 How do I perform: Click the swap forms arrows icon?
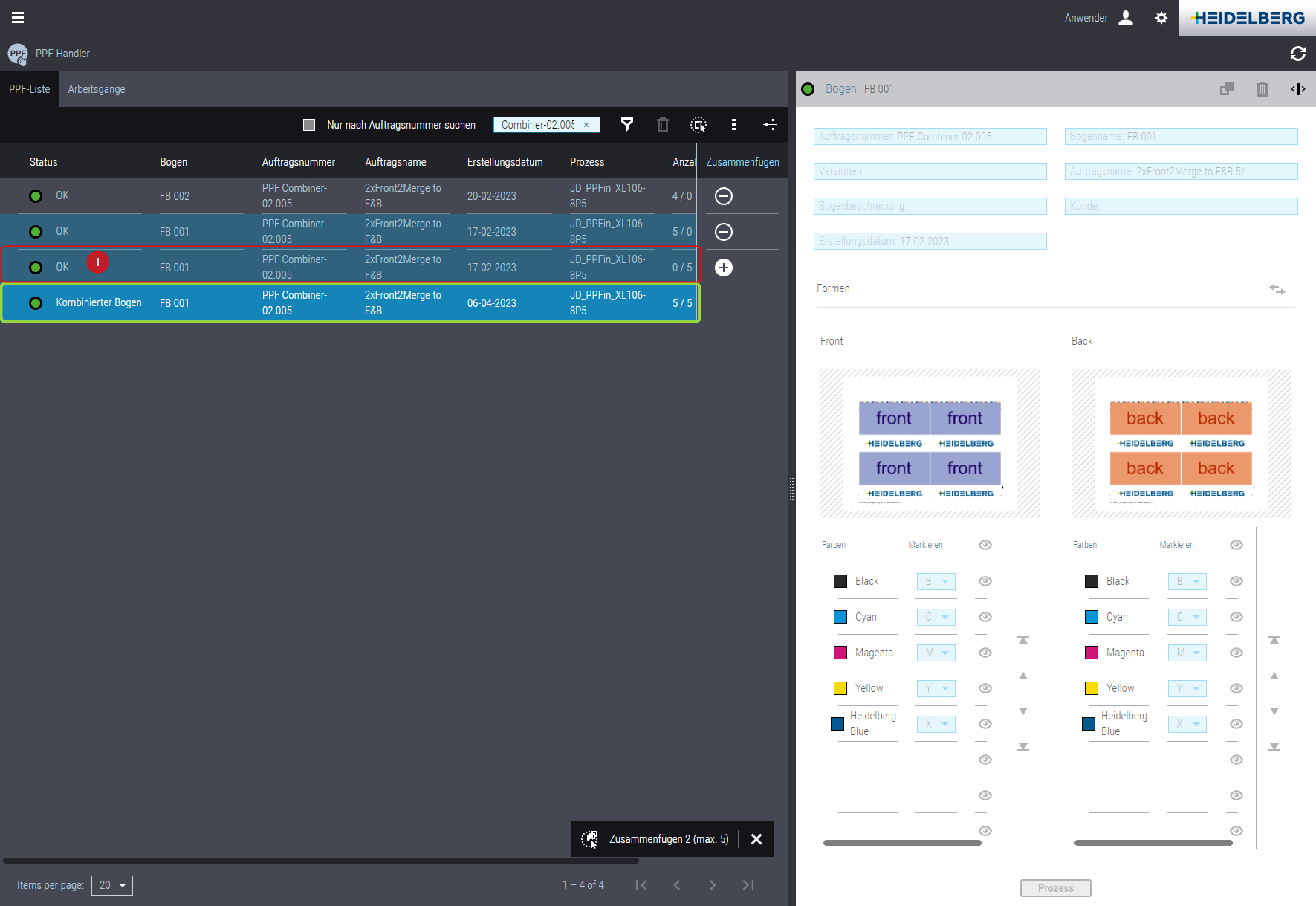1277,289
